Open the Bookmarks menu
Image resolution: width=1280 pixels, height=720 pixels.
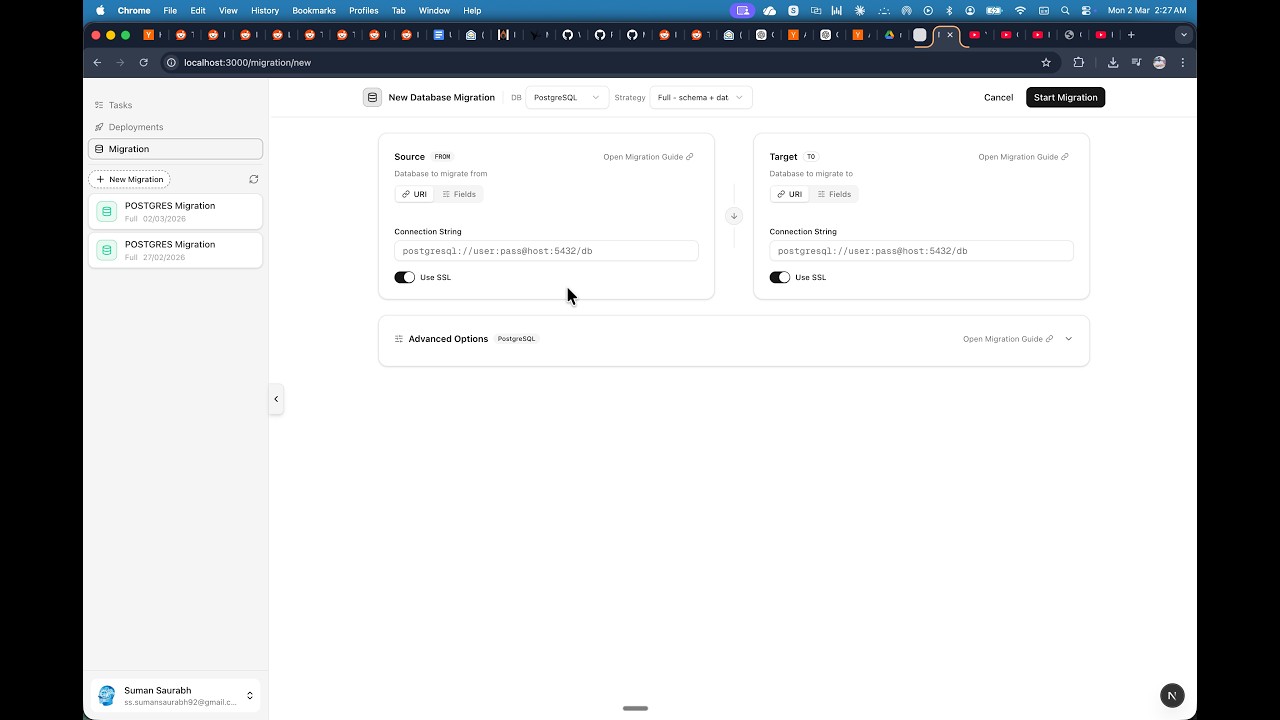314,10
